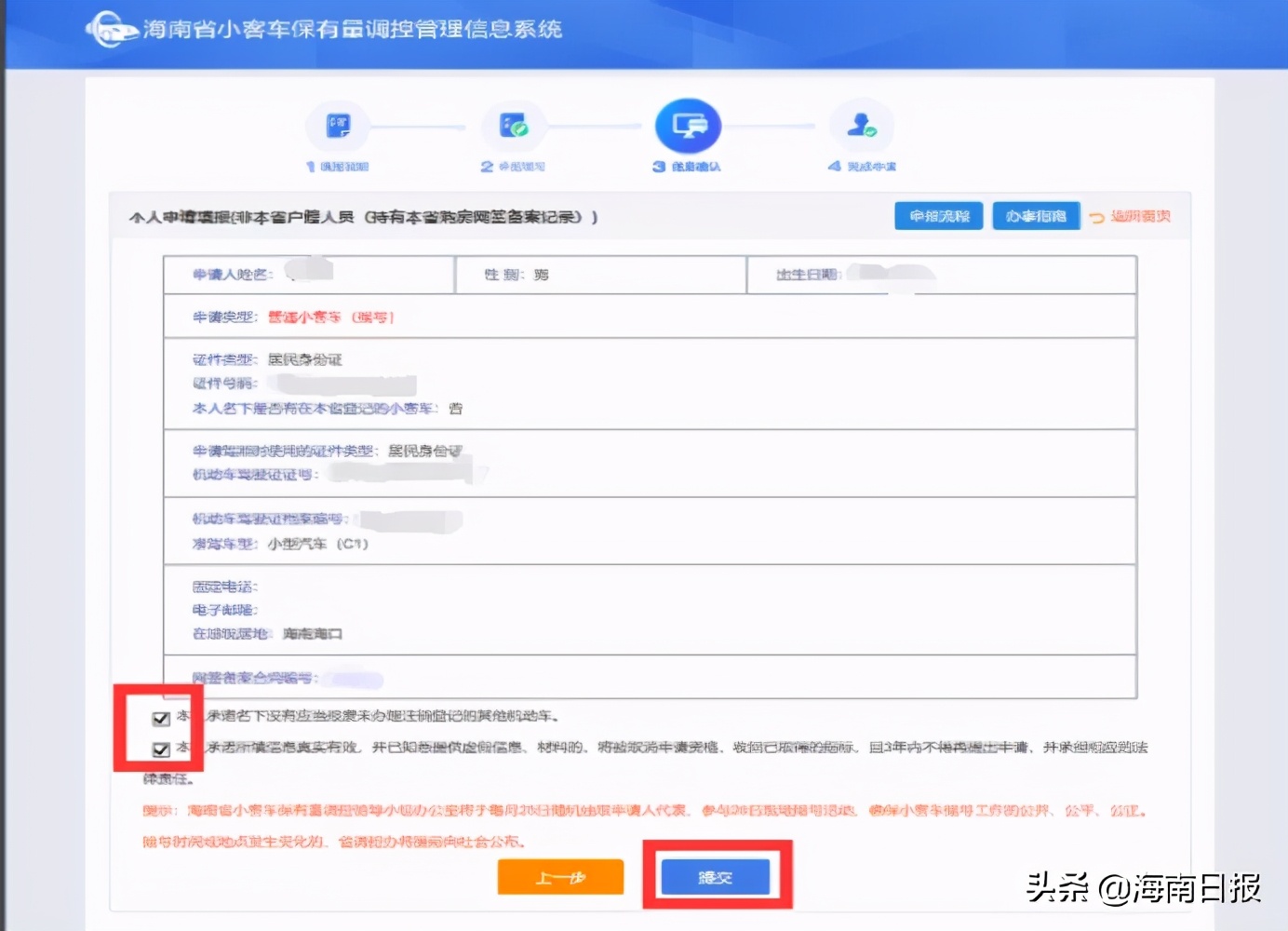Screen dimensions: 1288x931
Task: Select the 机动车驾驶证档案编号 label
Action: pyautogui.click(x=271, y=519)
